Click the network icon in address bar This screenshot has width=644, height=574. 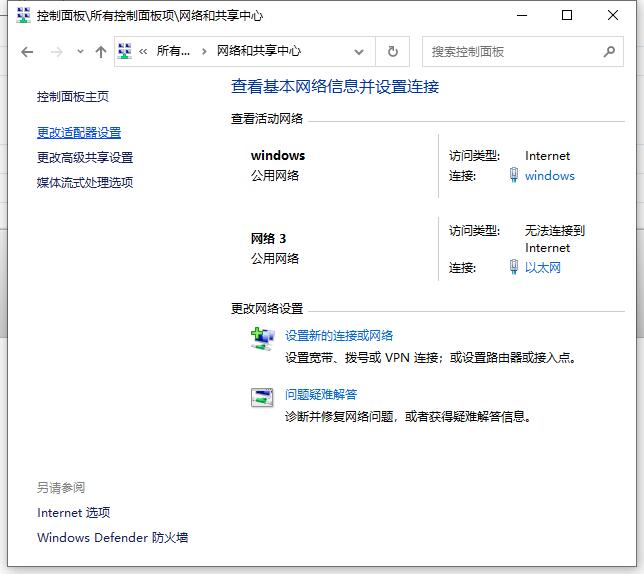[125, 51]
